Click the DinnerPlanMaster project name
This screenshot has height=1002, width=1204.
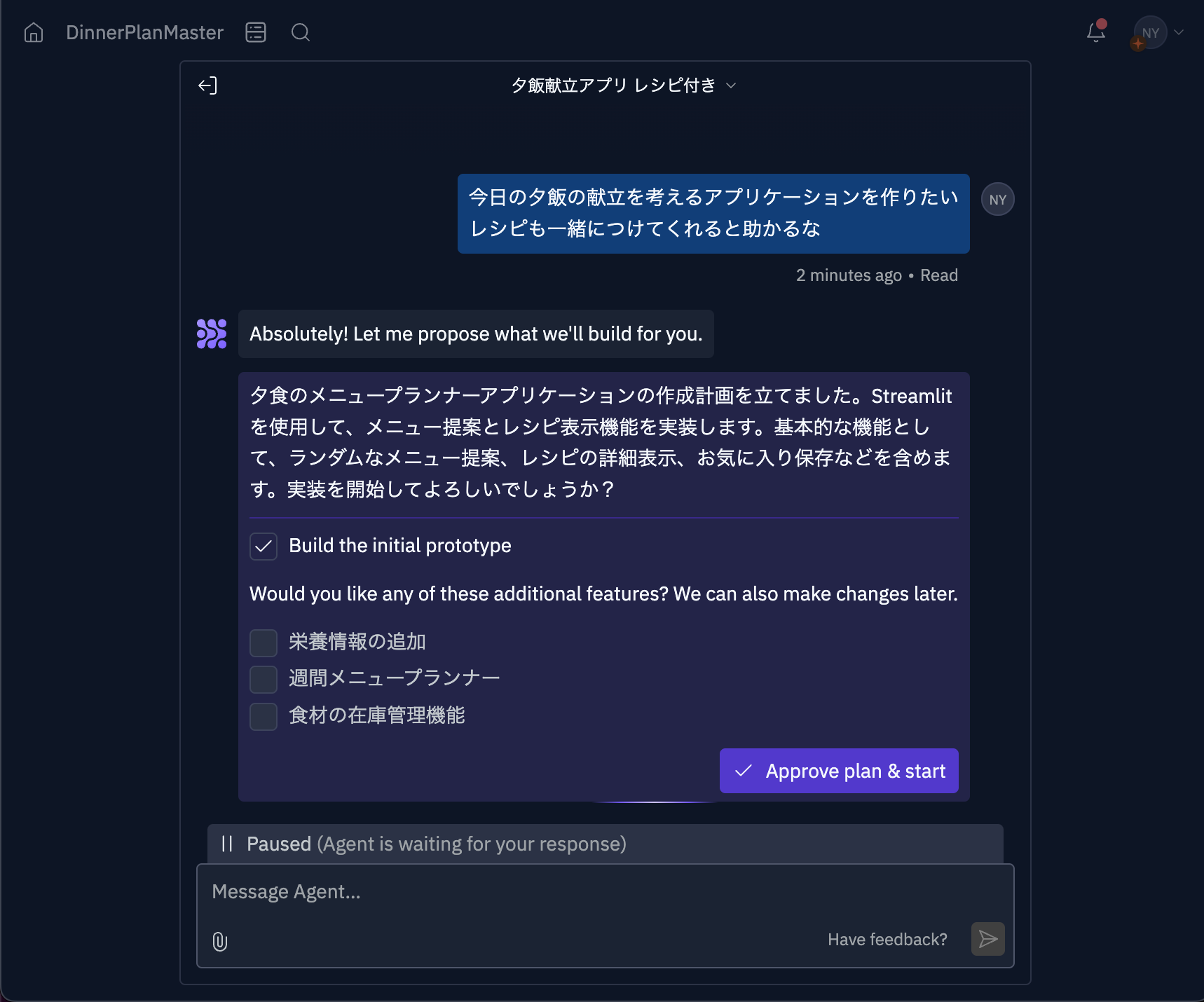tap(144, 33)
